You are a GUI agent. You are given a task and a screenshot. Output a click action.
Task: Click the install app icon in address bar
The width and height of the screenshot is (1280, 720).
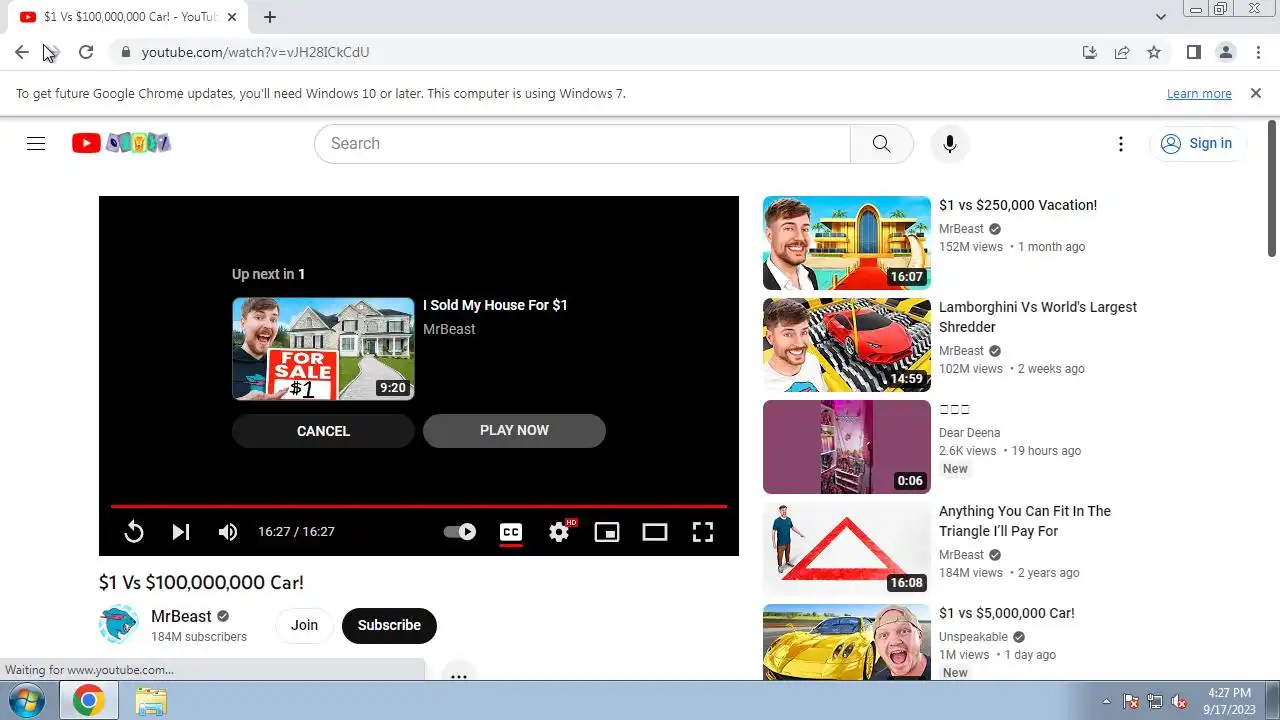click(1090, 52)
